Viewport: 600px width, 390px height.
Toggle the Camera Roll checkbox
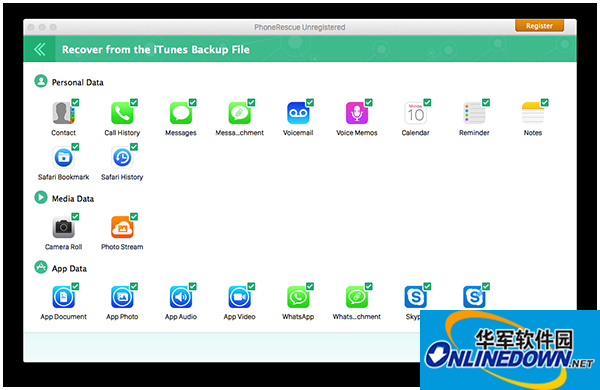click(x=75, y=217)
